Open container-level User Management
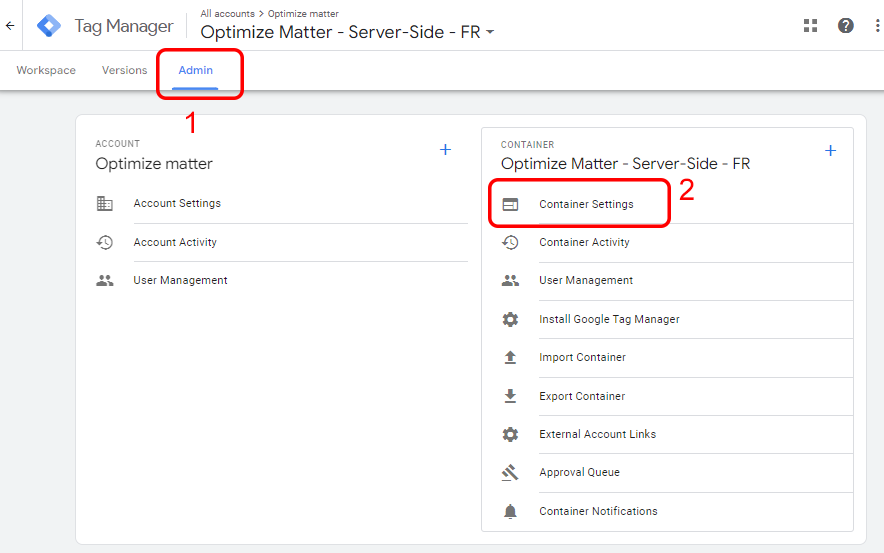884x553 pixels. pyautogui.click(x=586, y=280)
